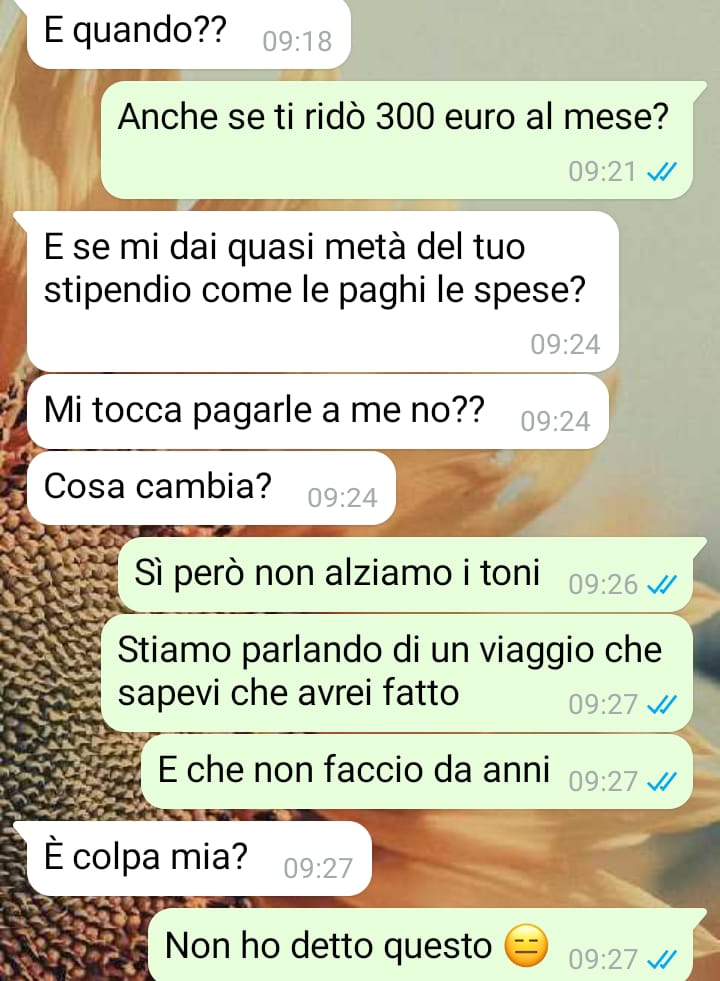
Task: Tap the 'Cosa cambia?' message
Action: click(x=211, y=488)
